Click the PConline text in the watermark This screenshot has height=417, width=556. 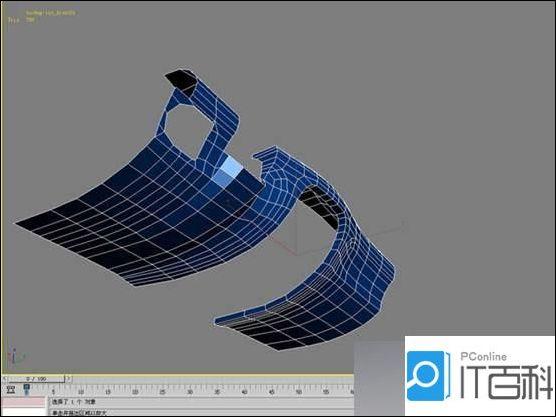[x=484, y=356]
